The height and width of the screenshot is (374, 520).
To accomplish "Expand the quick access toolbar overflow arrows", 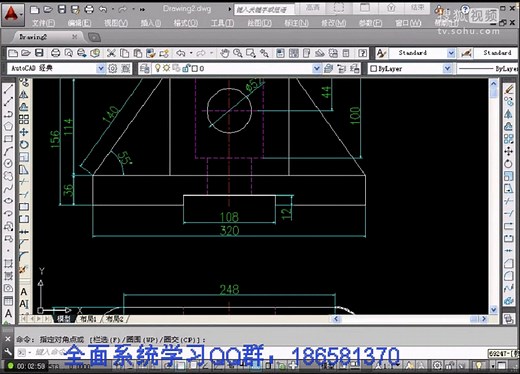I will 143,10.
